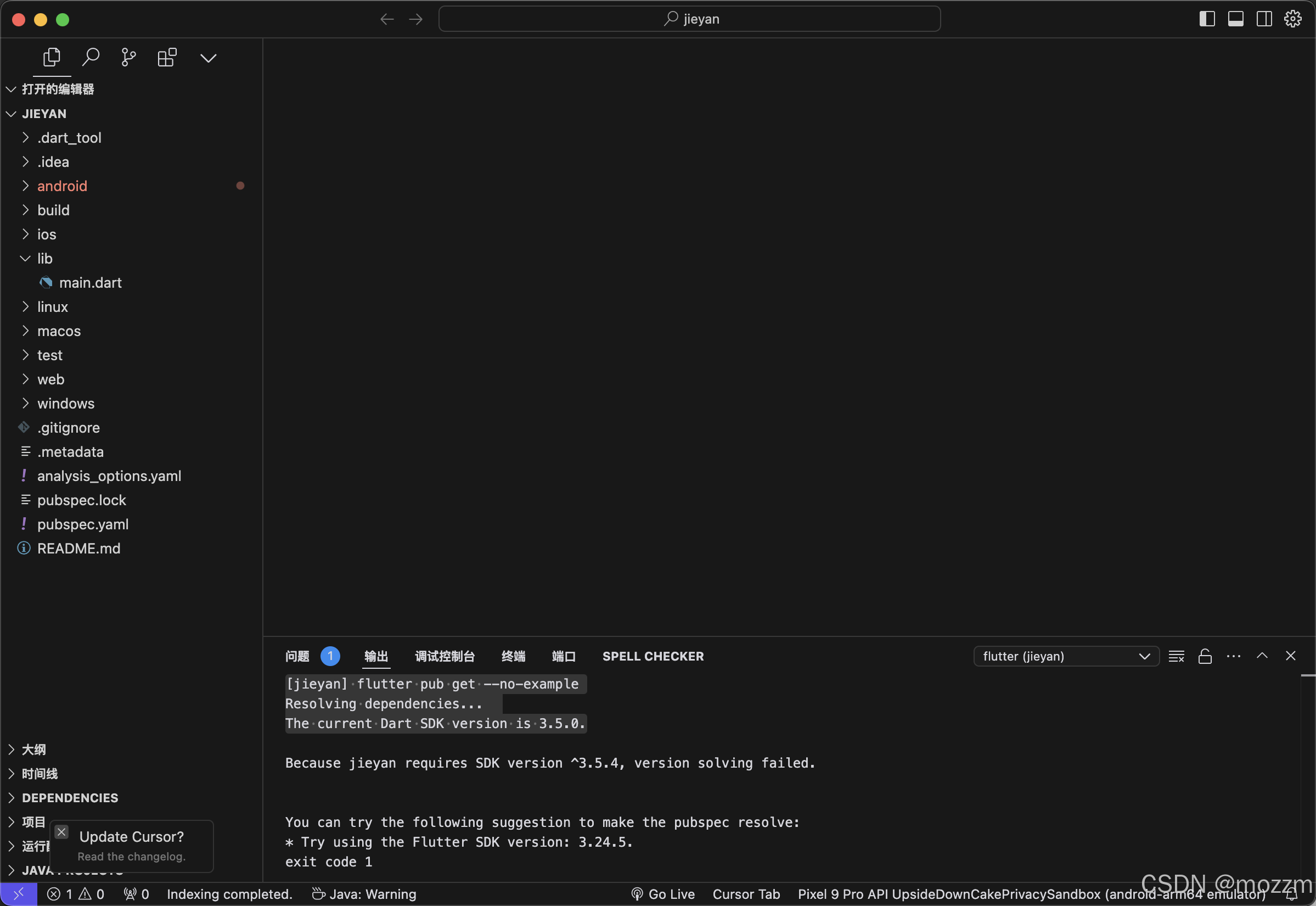Click the Explorer files icon
Screen dimensions: 1316x906
[x=52, y=57]
